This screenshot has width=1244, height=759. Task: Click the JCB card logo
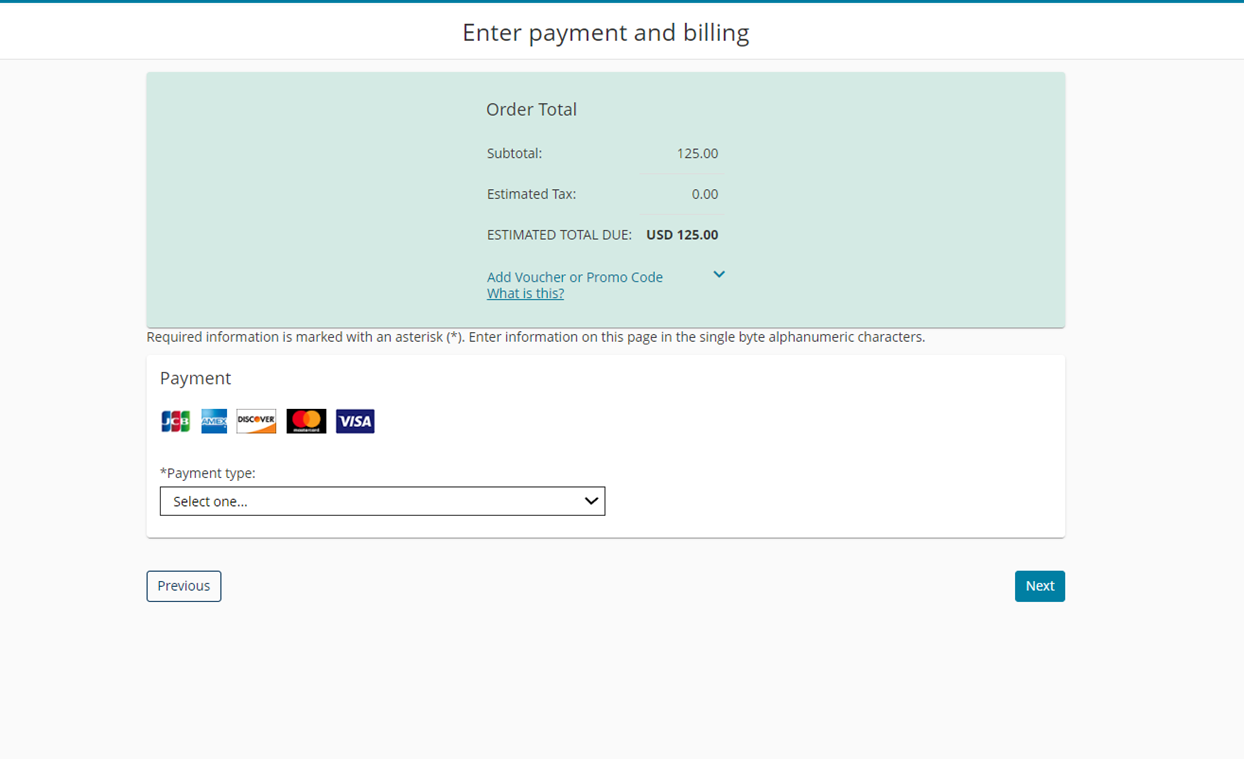click(x=175, y=421)
